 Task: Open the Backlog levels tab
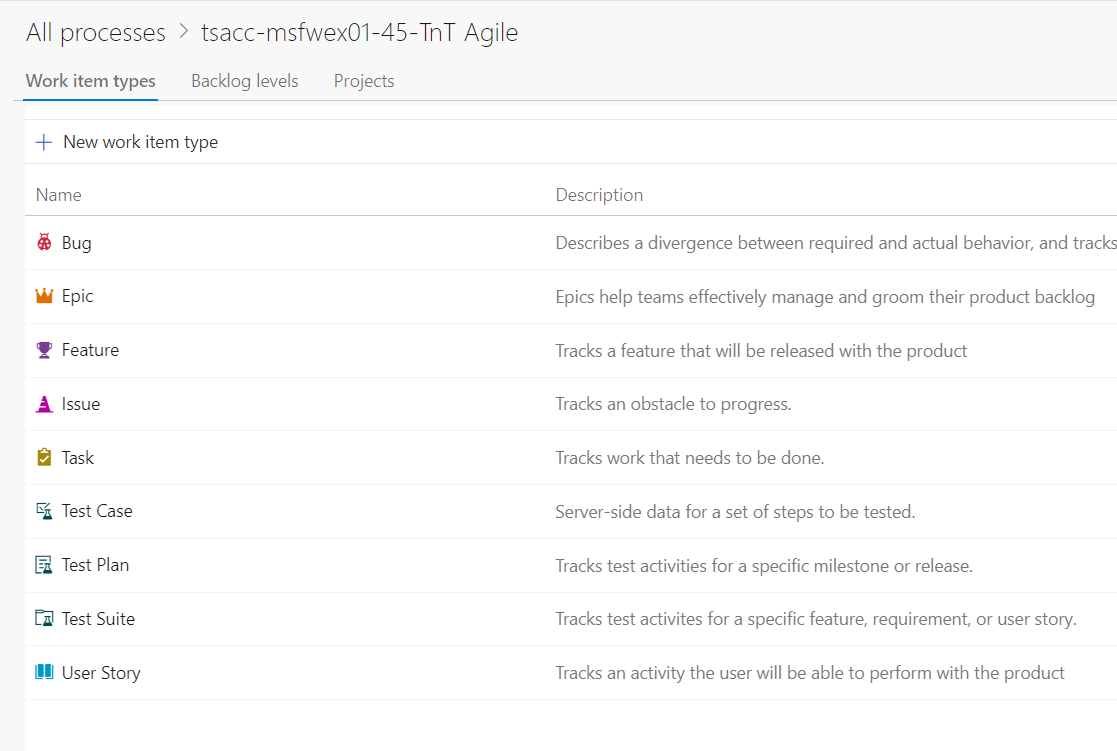[x=244, y=81]
